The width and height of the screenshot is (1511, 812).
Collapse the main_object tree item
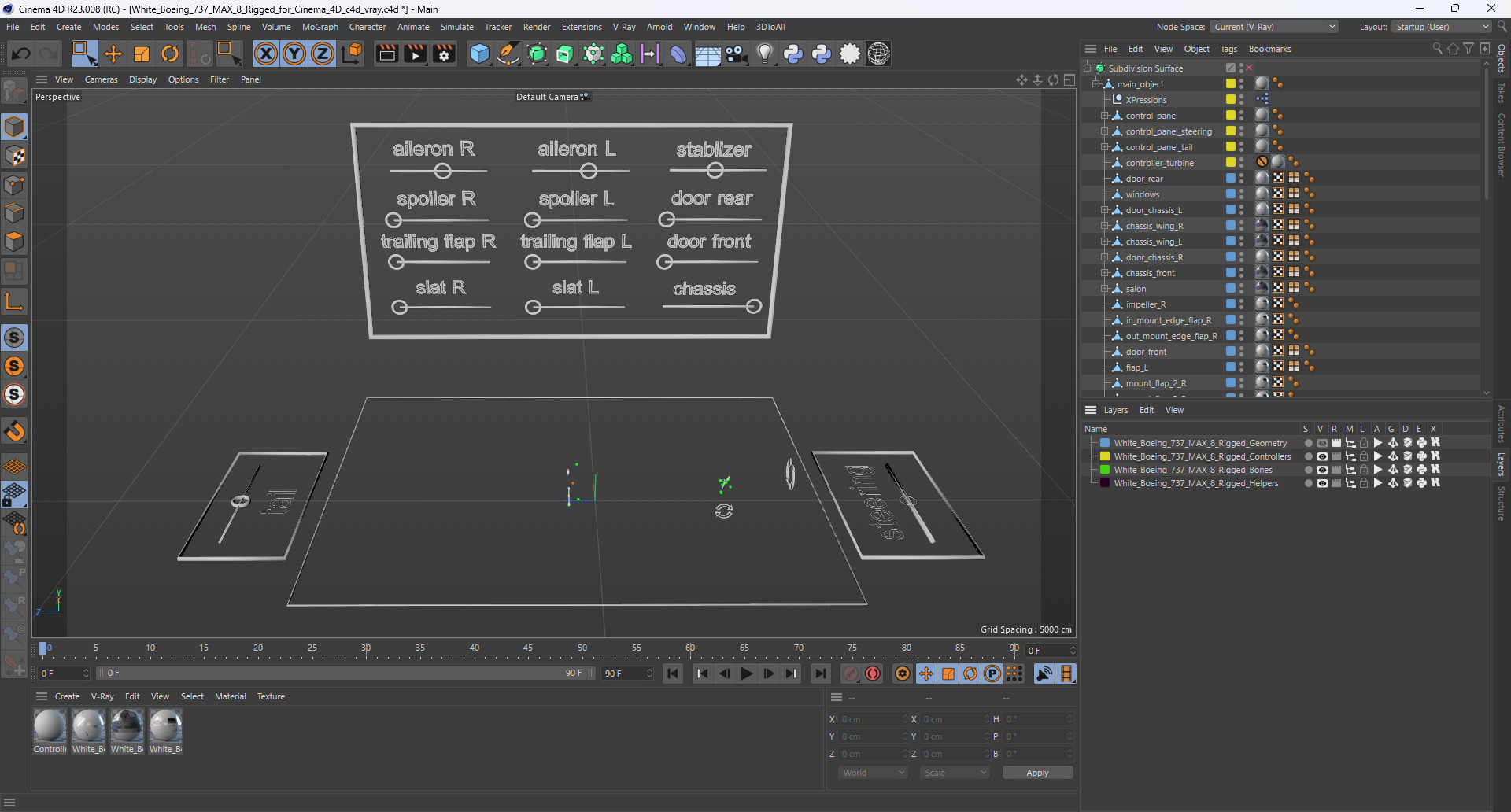coord(1096,84)
